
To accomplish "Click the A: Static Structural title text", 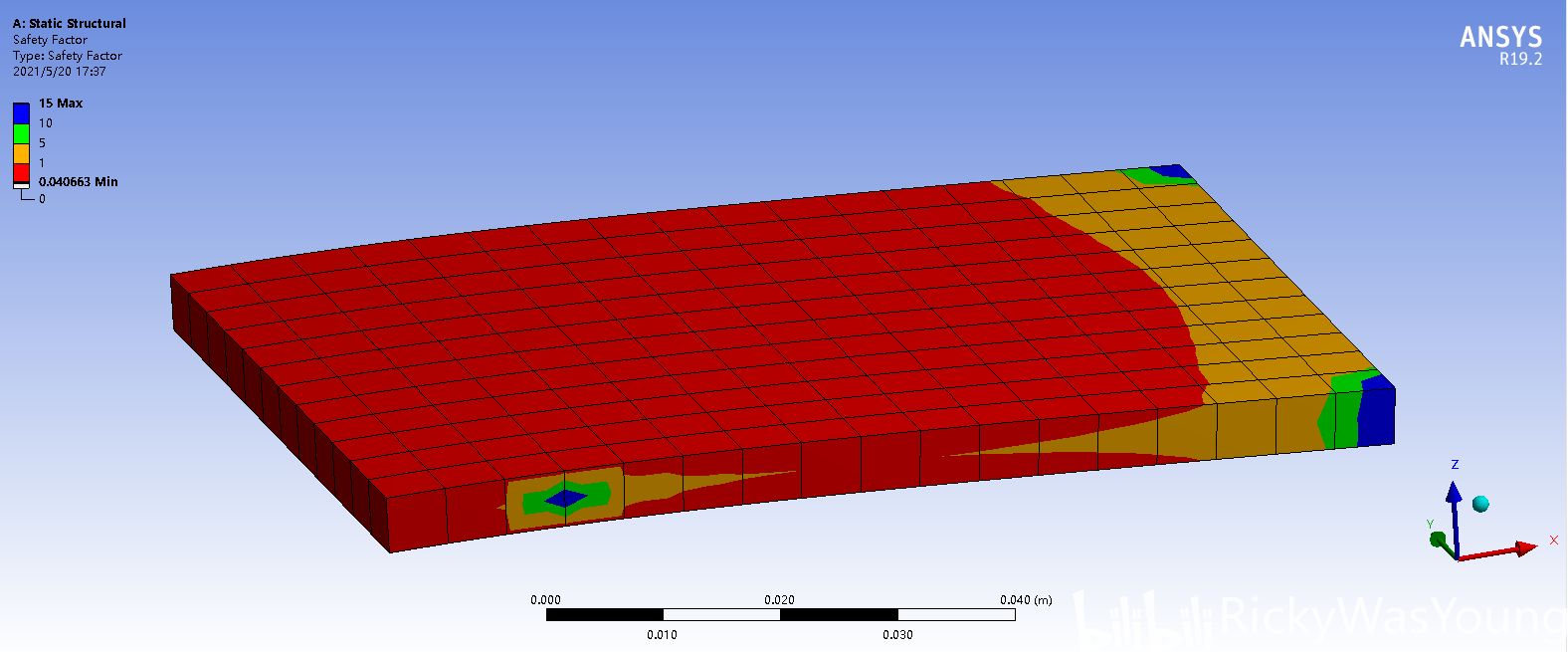I will pyautogui.click(x=70, y=23).
